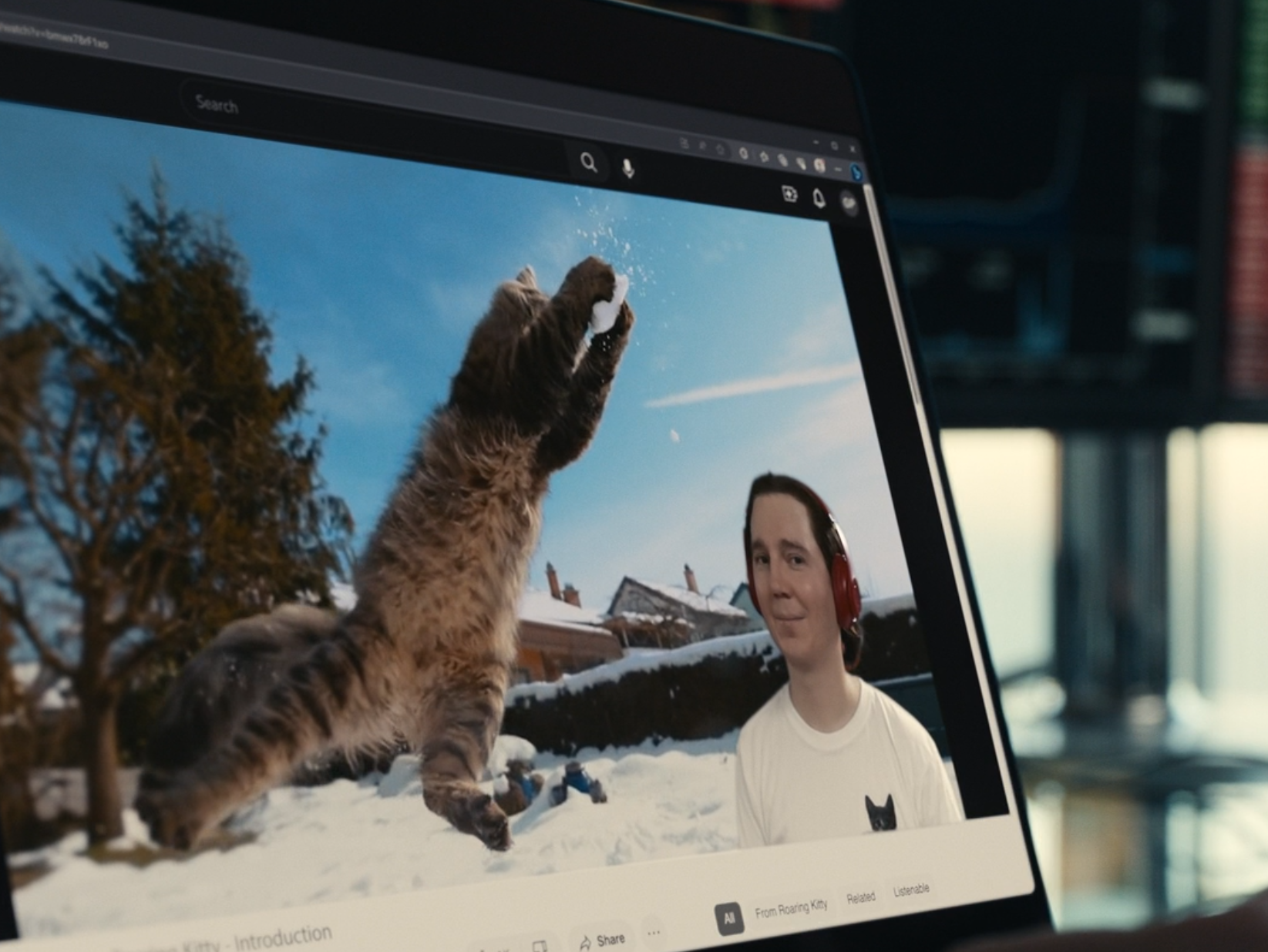Image resolution: width=1268 pixels, height=952 pixels.
Task: Click the browser extensions icon in toolbar
Action: 765,156
